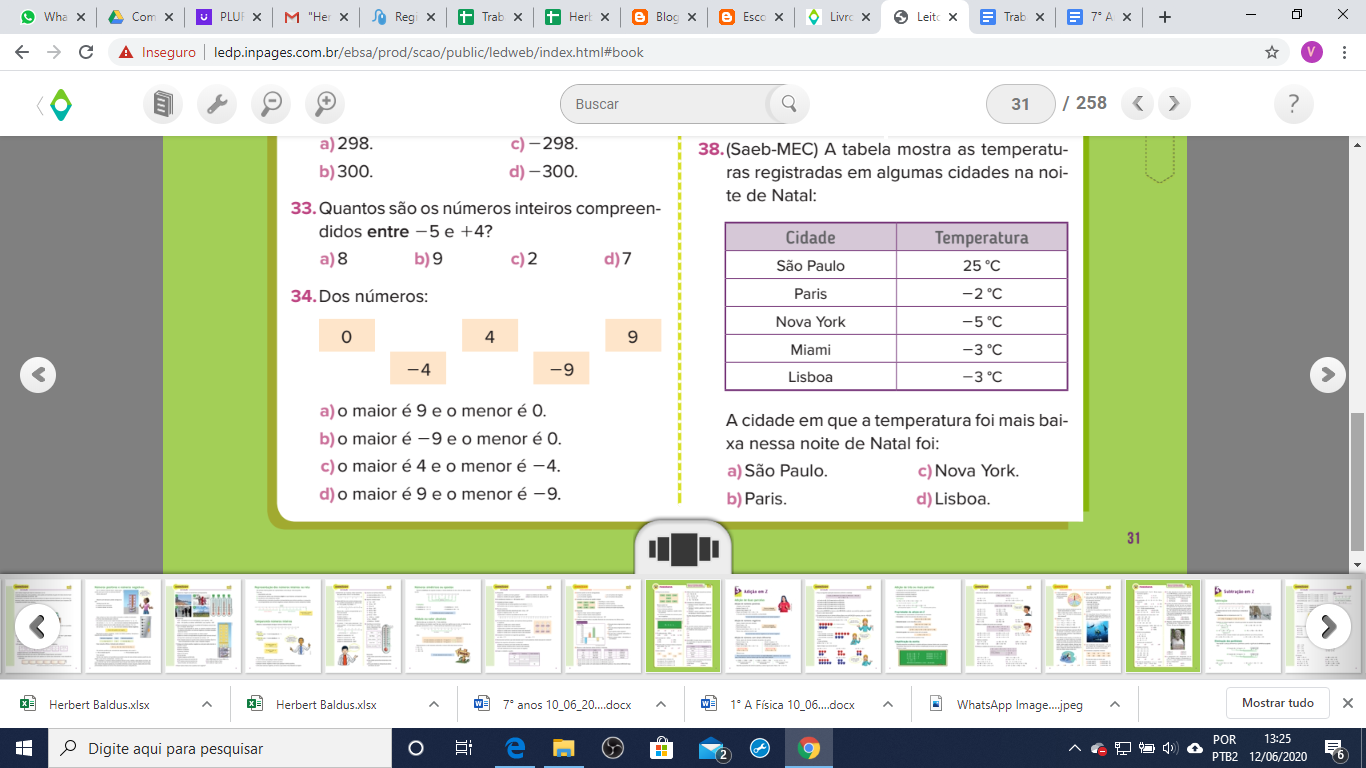Show hidden system tray icons
The height and width of the screenshot is (768, 1366).
click(1075, 748)
